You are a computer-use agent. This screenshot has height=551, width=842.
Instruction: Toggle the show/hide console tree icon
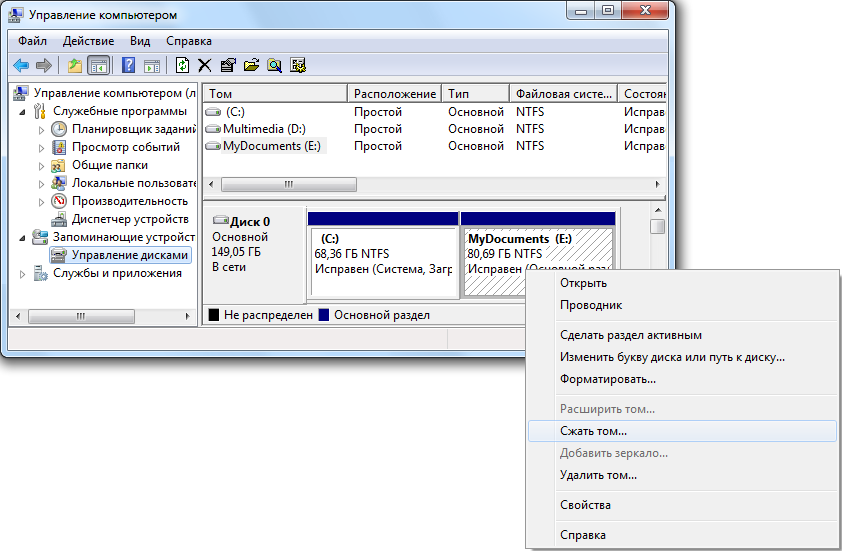pyautogui.click(x=99, y=66)
